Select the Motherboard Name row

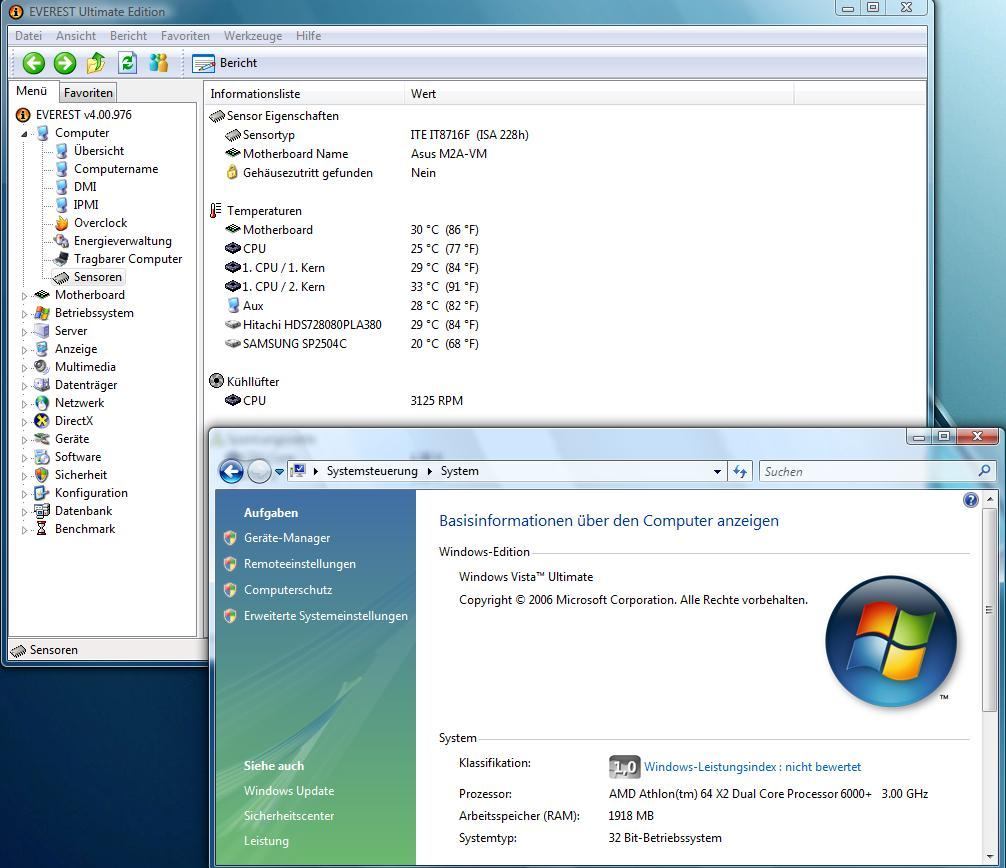(x=355, y=154)
